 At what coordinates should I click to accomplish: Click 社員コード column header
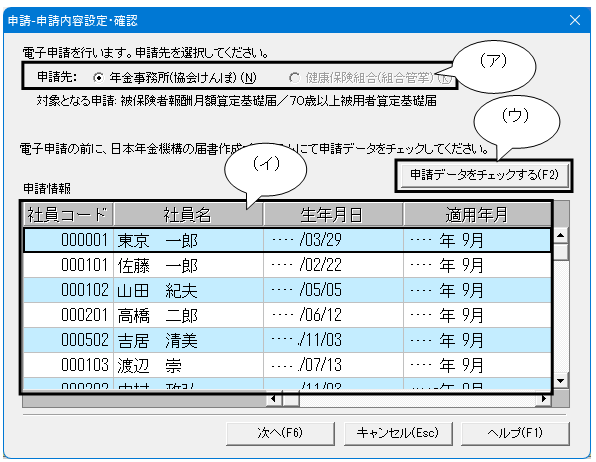tap(68, 215)
